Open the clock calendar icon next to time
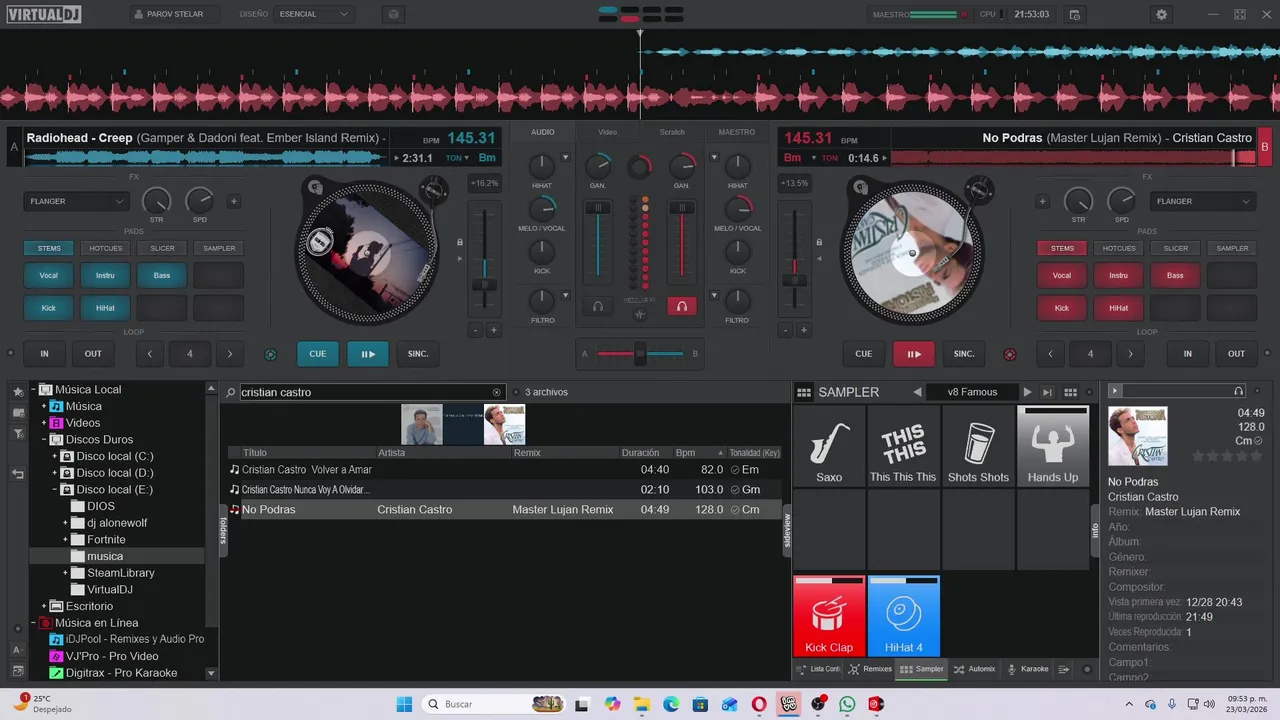Image resolution: width=1280 pixels, height=720 pixels. (1074, 14)
